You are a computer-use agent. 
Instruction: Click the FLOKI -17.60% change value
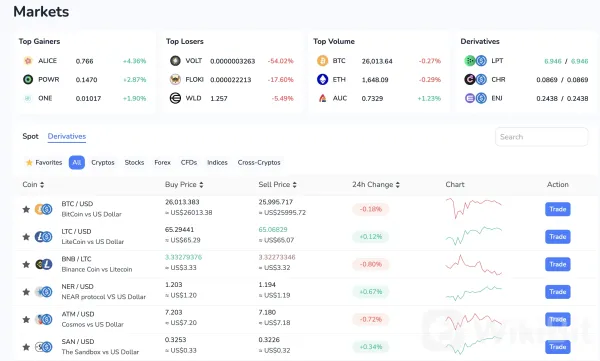pyautogui.click(x=280, y=80)
